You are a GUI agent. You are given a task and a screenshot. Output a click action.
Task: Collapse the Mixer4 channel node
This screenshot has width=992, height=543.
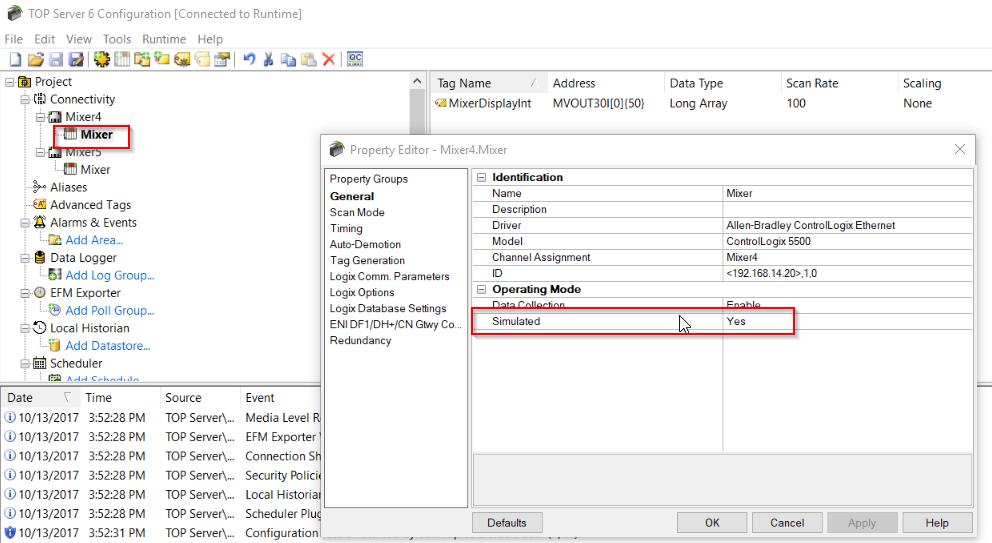(40, 117)
